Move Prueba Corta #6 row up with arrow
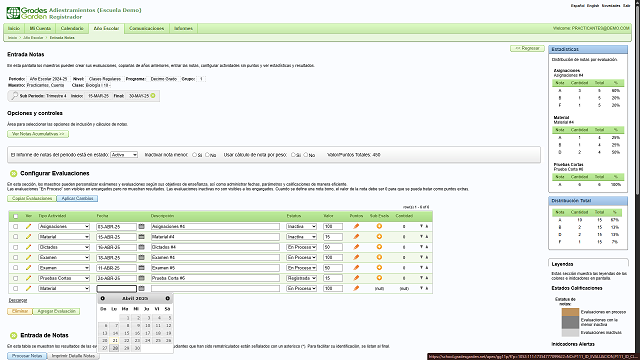640x360 pixels. click(427, 278)
